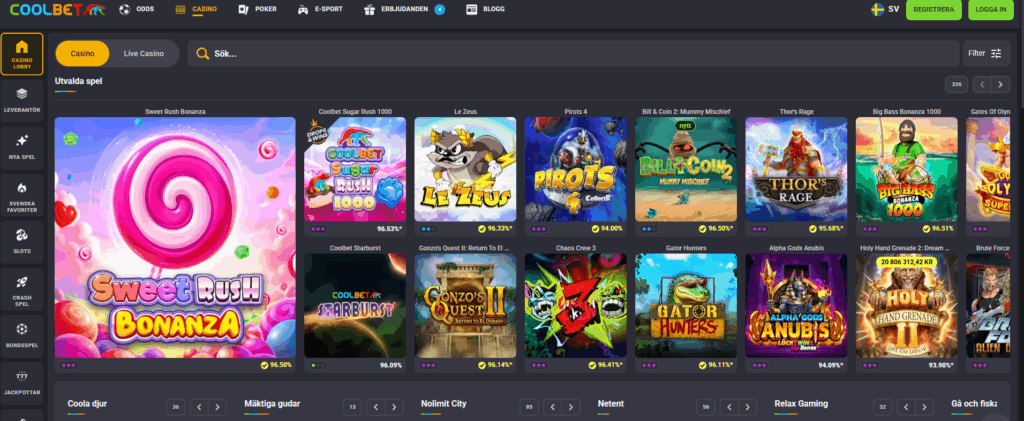Select the Casino pill toggle
Viewport: 1024px width, 421px height.
[x=82, y=53]
